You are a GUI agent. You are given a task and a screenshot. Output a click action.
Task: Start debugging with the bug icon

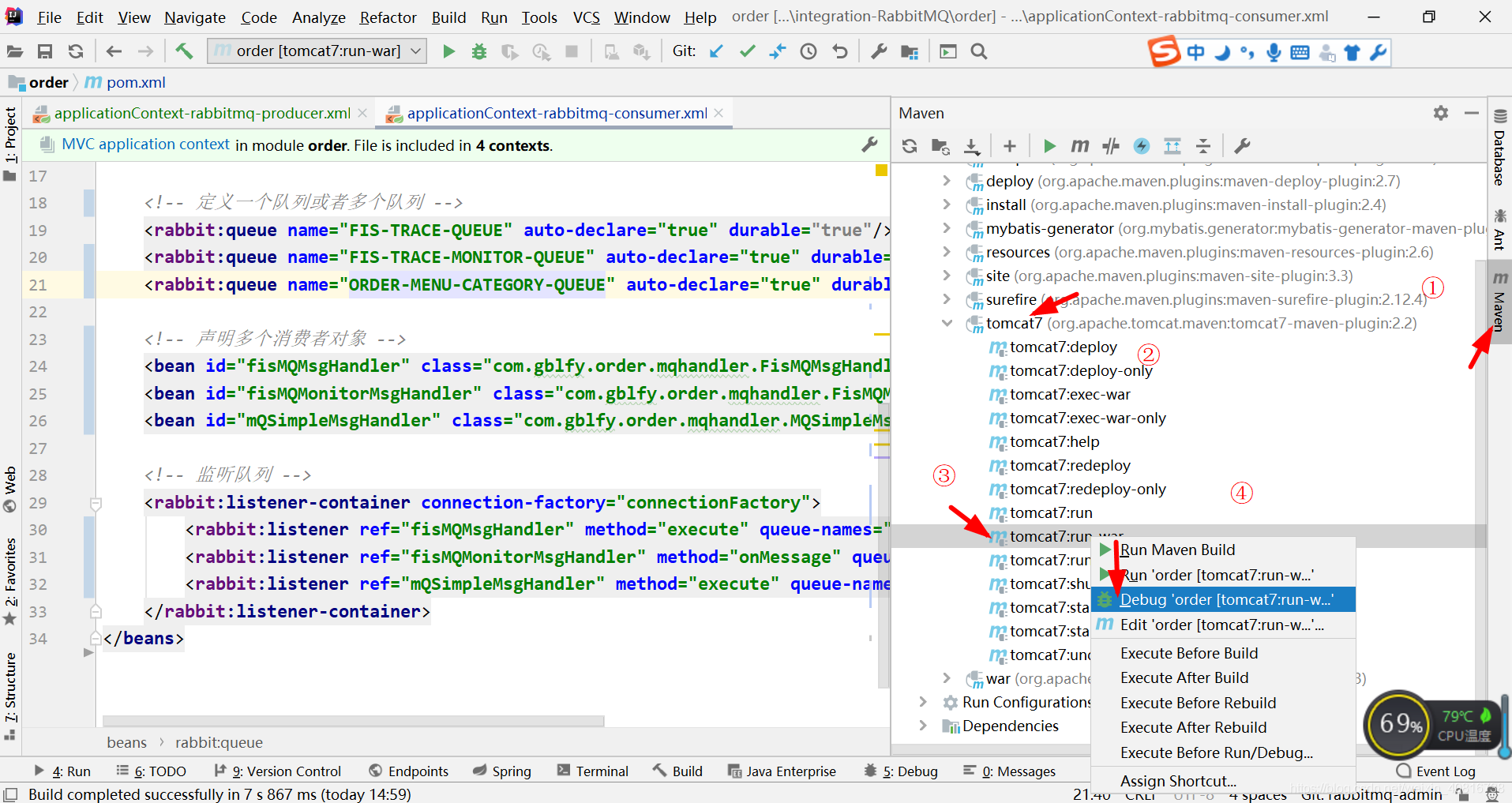[478, 51]
